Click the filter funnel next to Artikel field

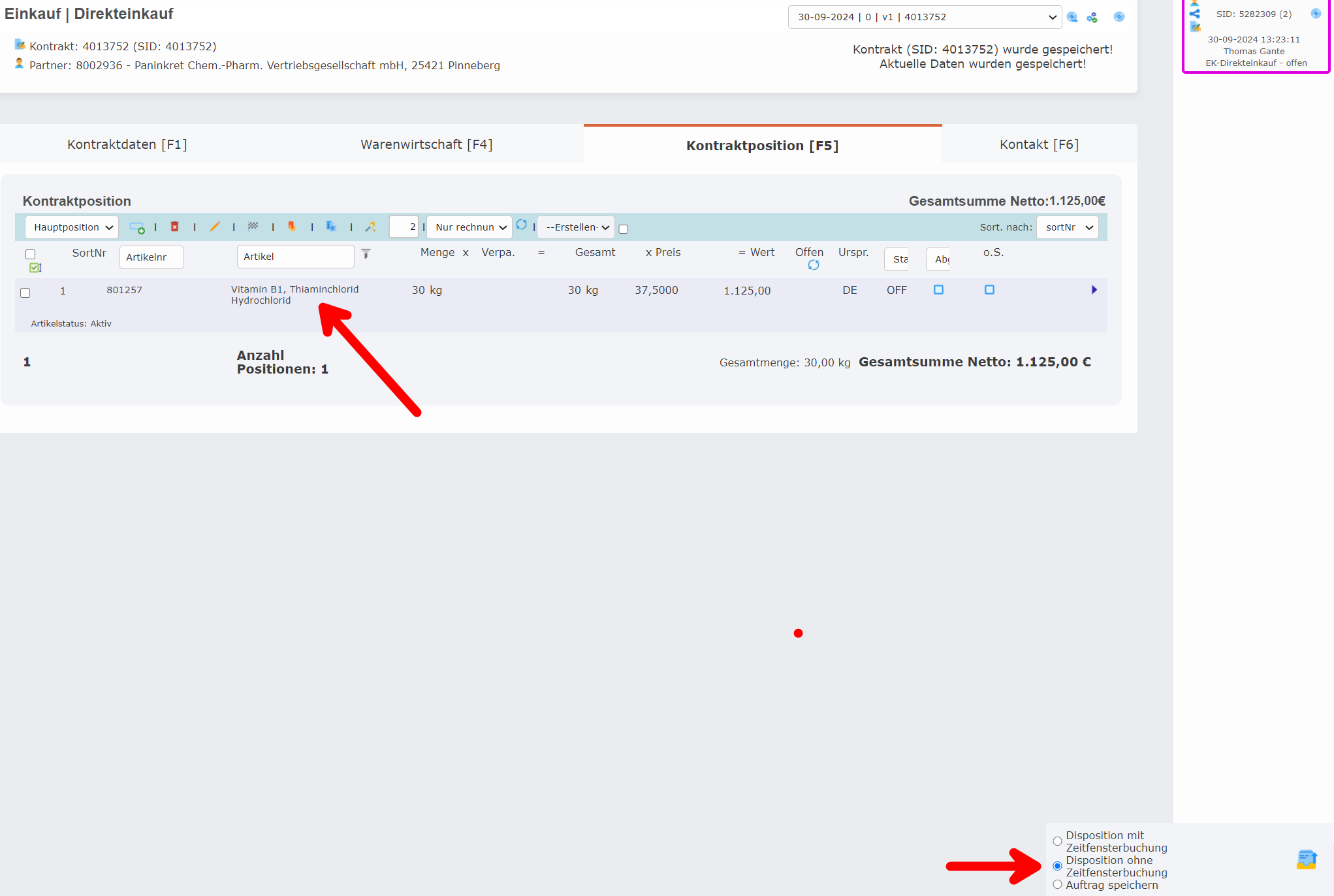point(366,254)
